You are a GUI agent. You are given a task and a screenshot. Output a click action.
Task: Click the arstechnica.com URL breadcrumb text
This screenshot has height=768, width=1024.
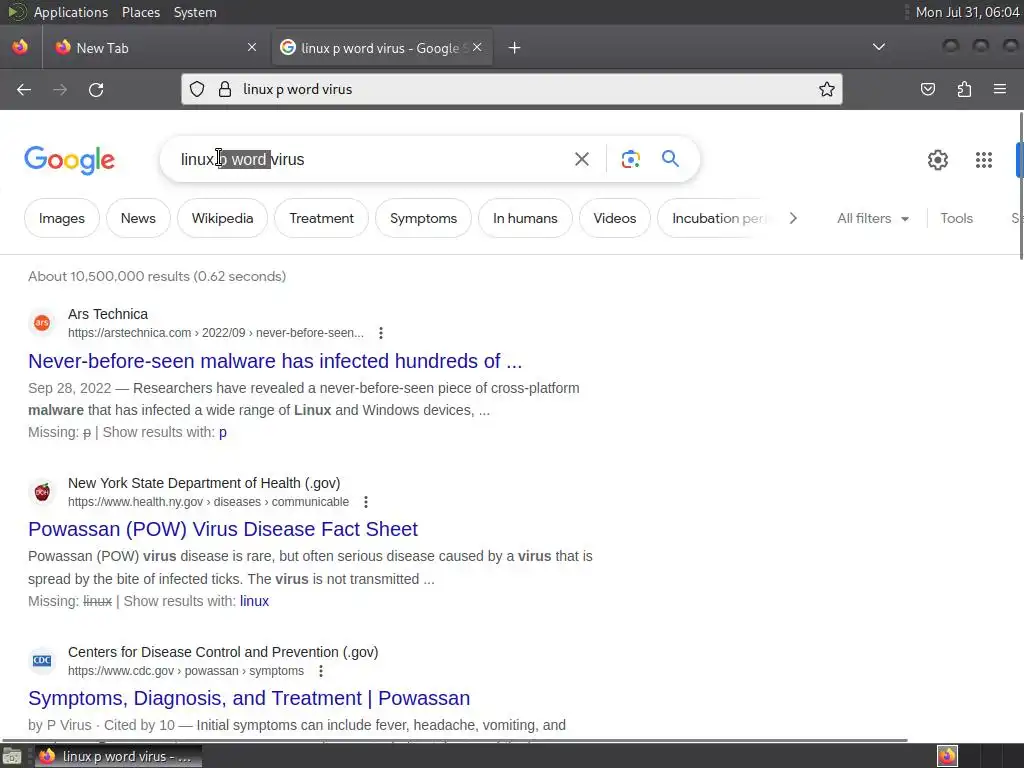(216, 333)
